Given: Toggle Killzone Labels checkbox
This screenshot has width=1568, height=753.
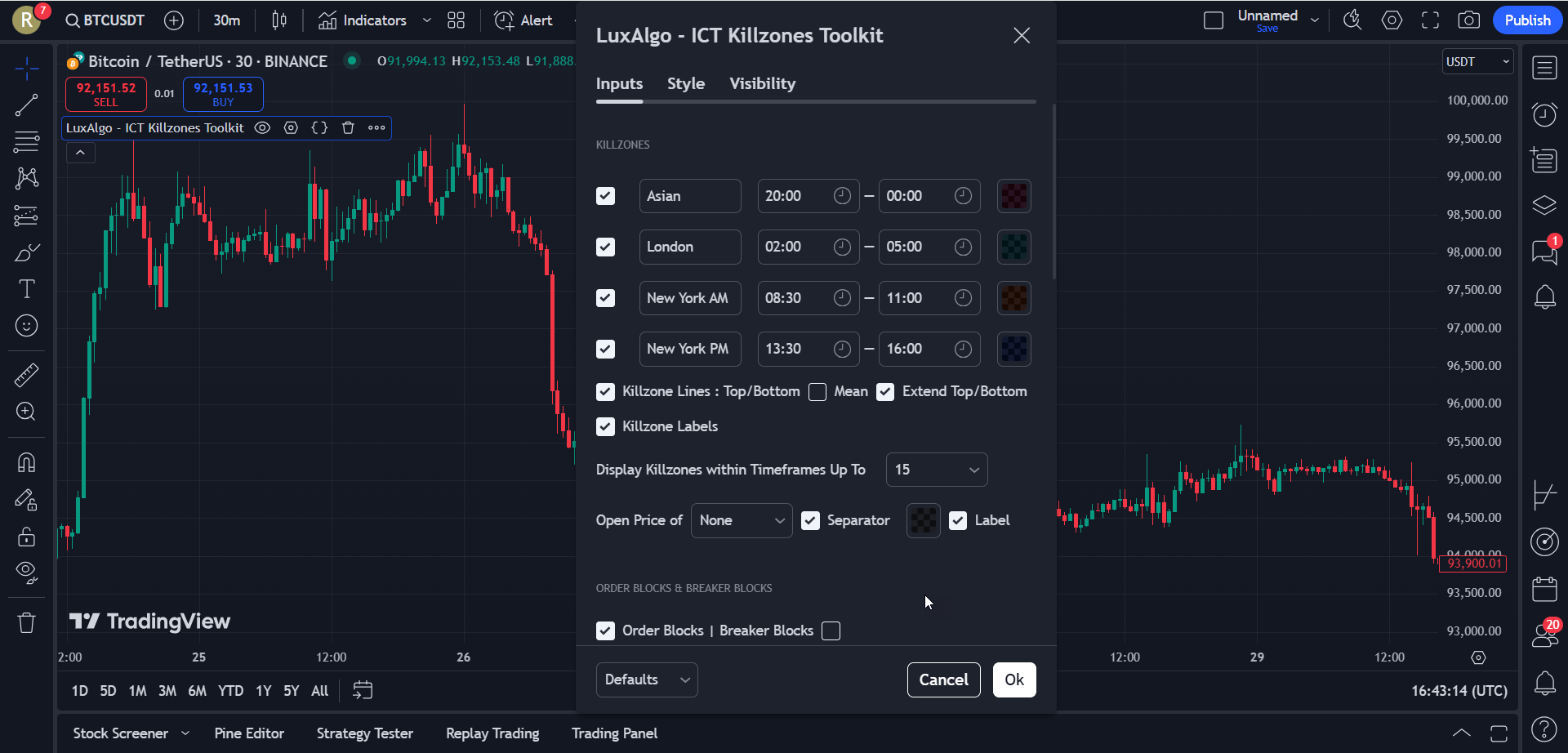Looking at the screenshot, I should click(605, 426).
